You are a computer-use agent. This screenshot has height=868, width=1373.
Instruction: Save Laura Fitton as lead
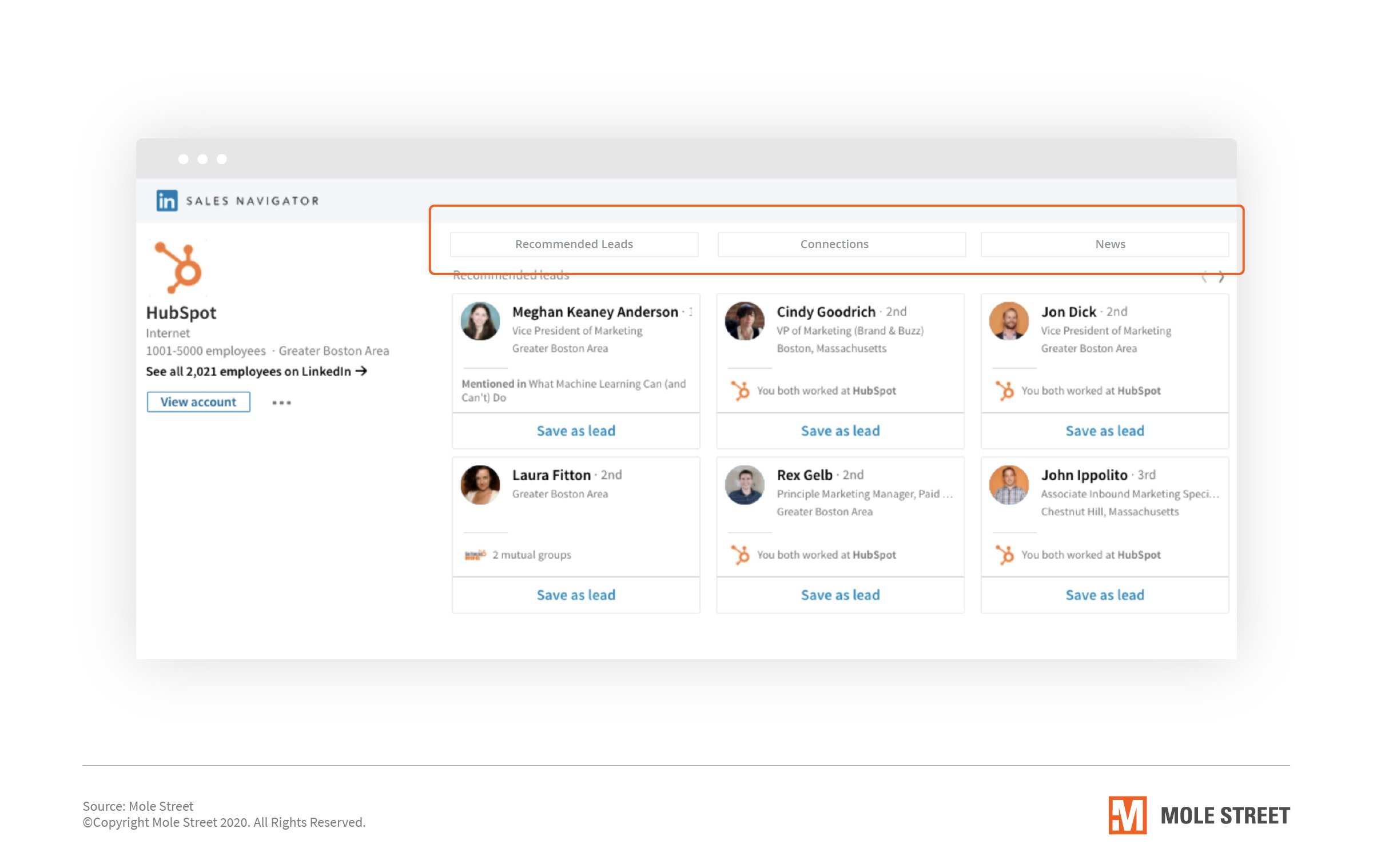click(576, 595)
